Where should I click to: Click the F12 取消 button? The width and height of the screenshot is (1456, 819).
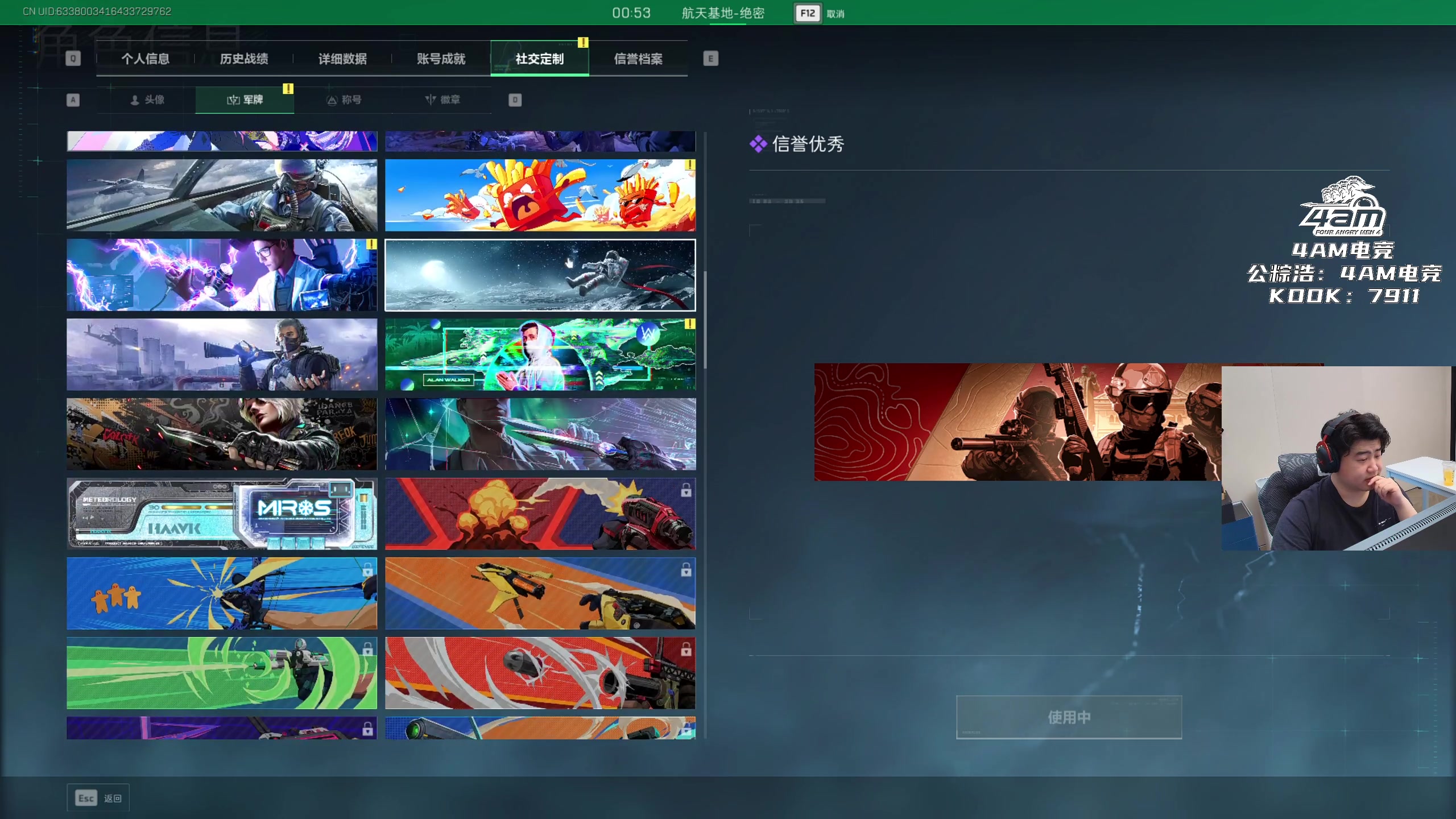820,13
